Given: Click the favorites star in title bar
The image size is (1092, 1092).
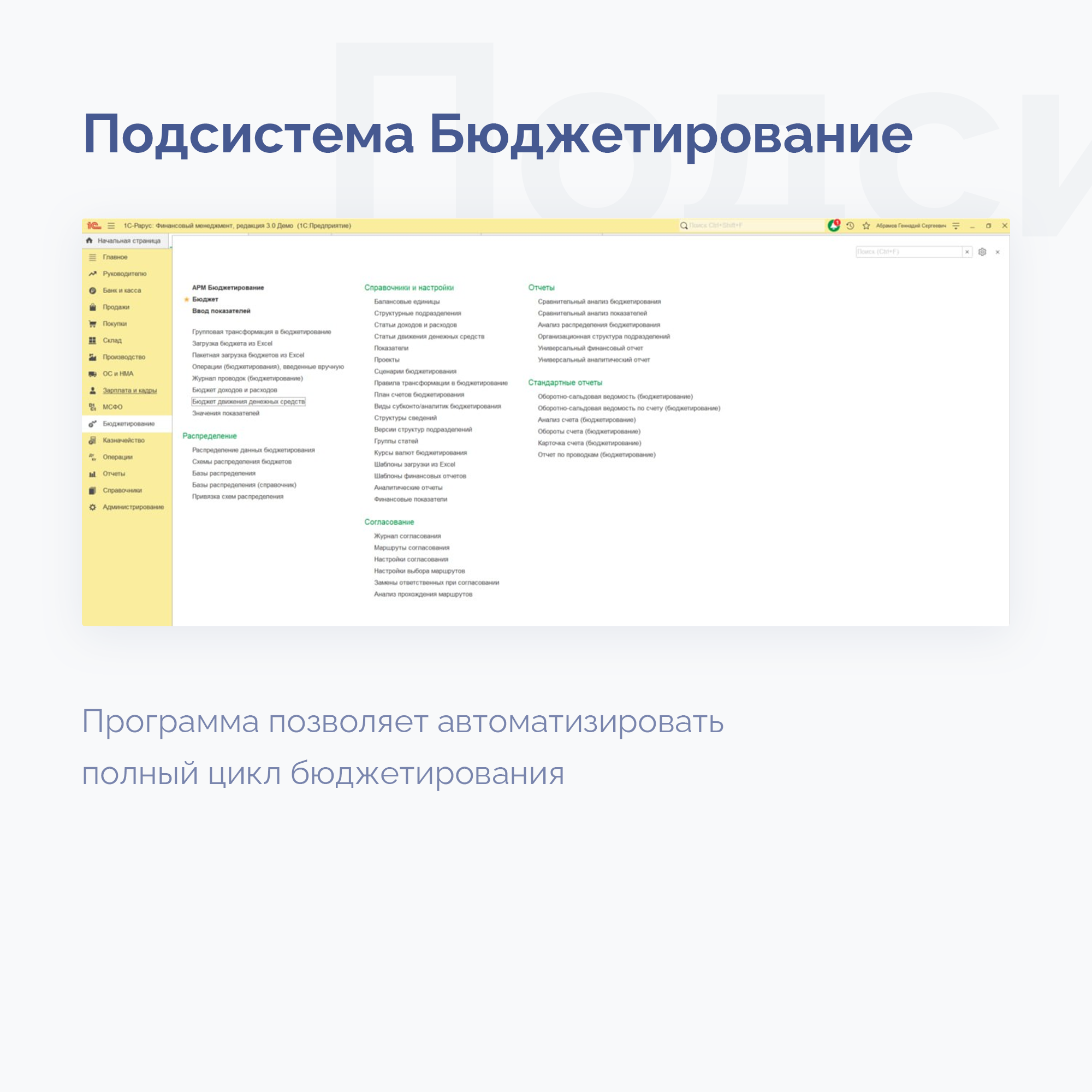Looking at the screenshot, I should [866, 225].
